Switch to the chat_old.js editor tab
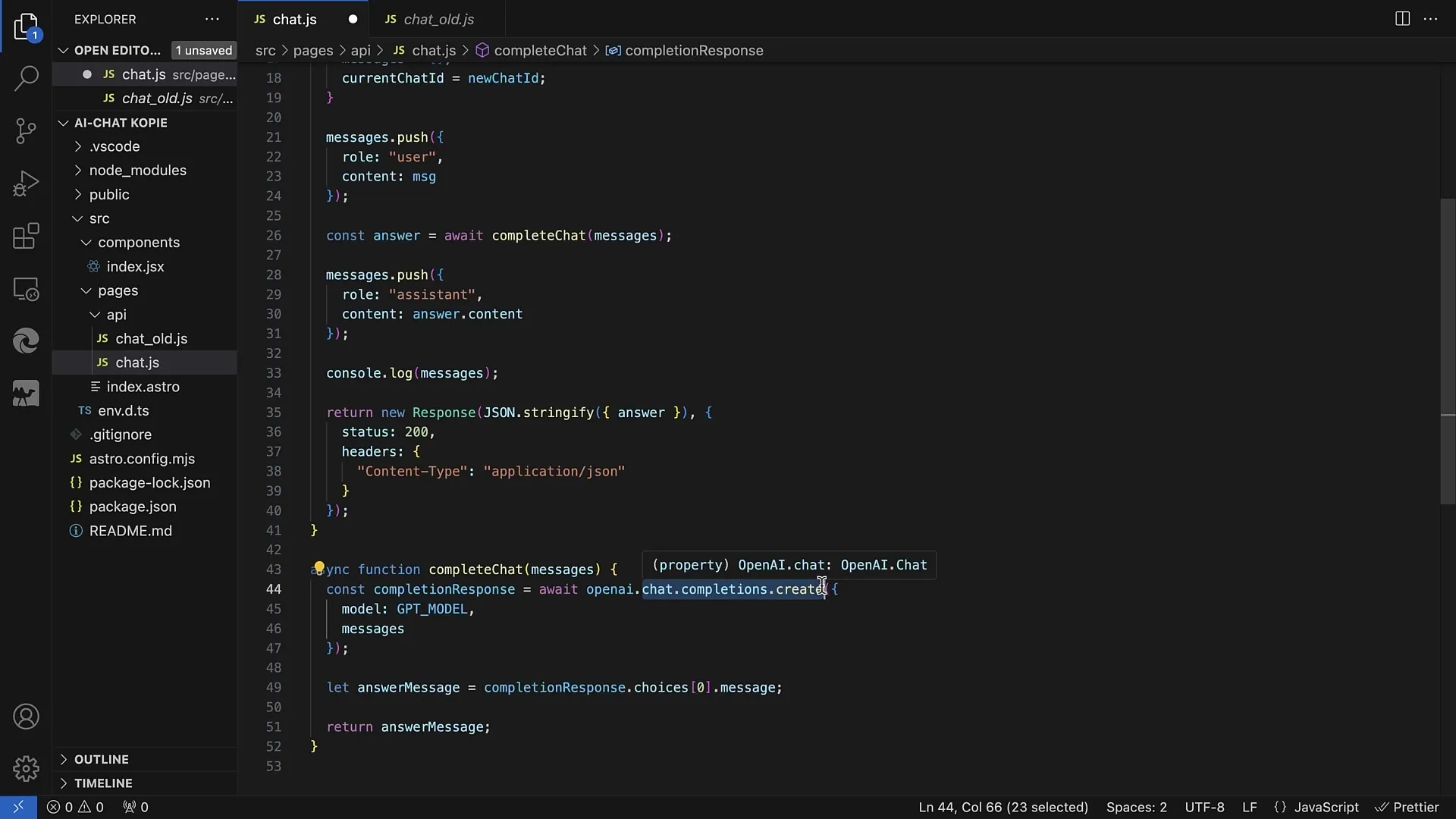This screenshot has width=1456, height=819. (x=438, y=20)
